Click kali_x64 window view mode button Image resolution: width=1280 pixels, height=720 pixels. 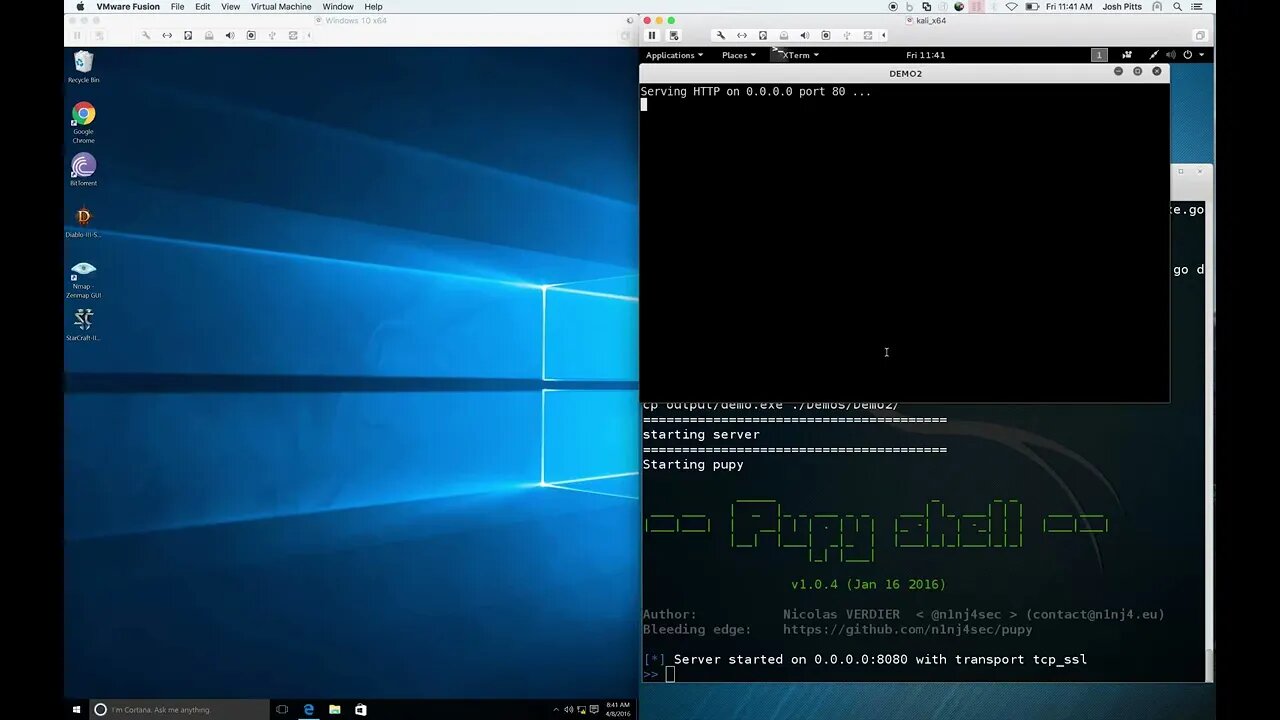[x=1199, y=35]
